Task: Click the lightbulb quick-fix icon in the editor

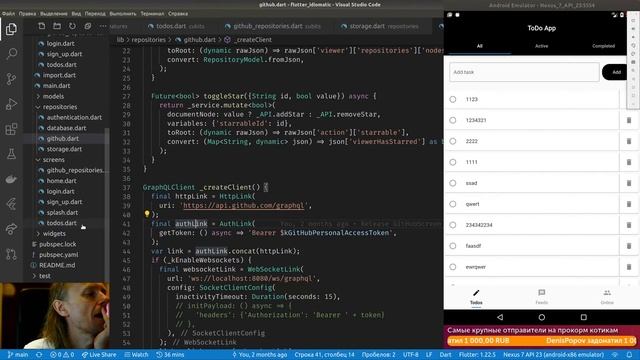Action: (x=147, y=213)
